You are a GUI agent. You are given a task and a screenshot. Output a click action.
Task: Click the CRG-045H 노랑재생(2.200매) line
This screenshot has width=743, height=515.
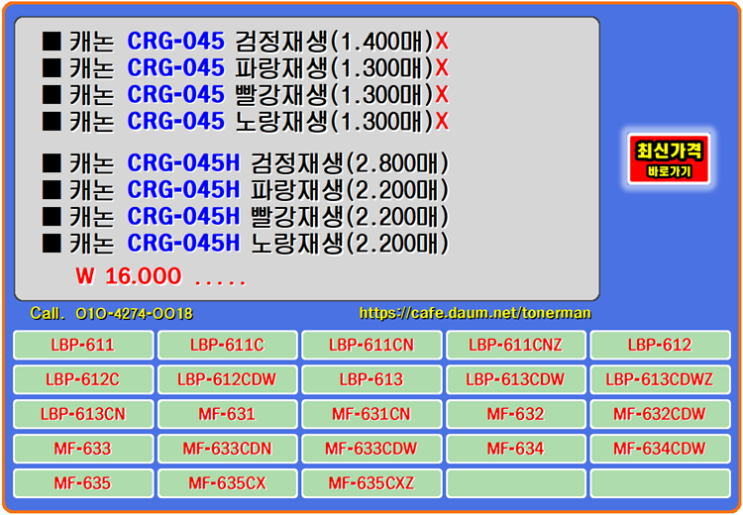tap(245, 244)
